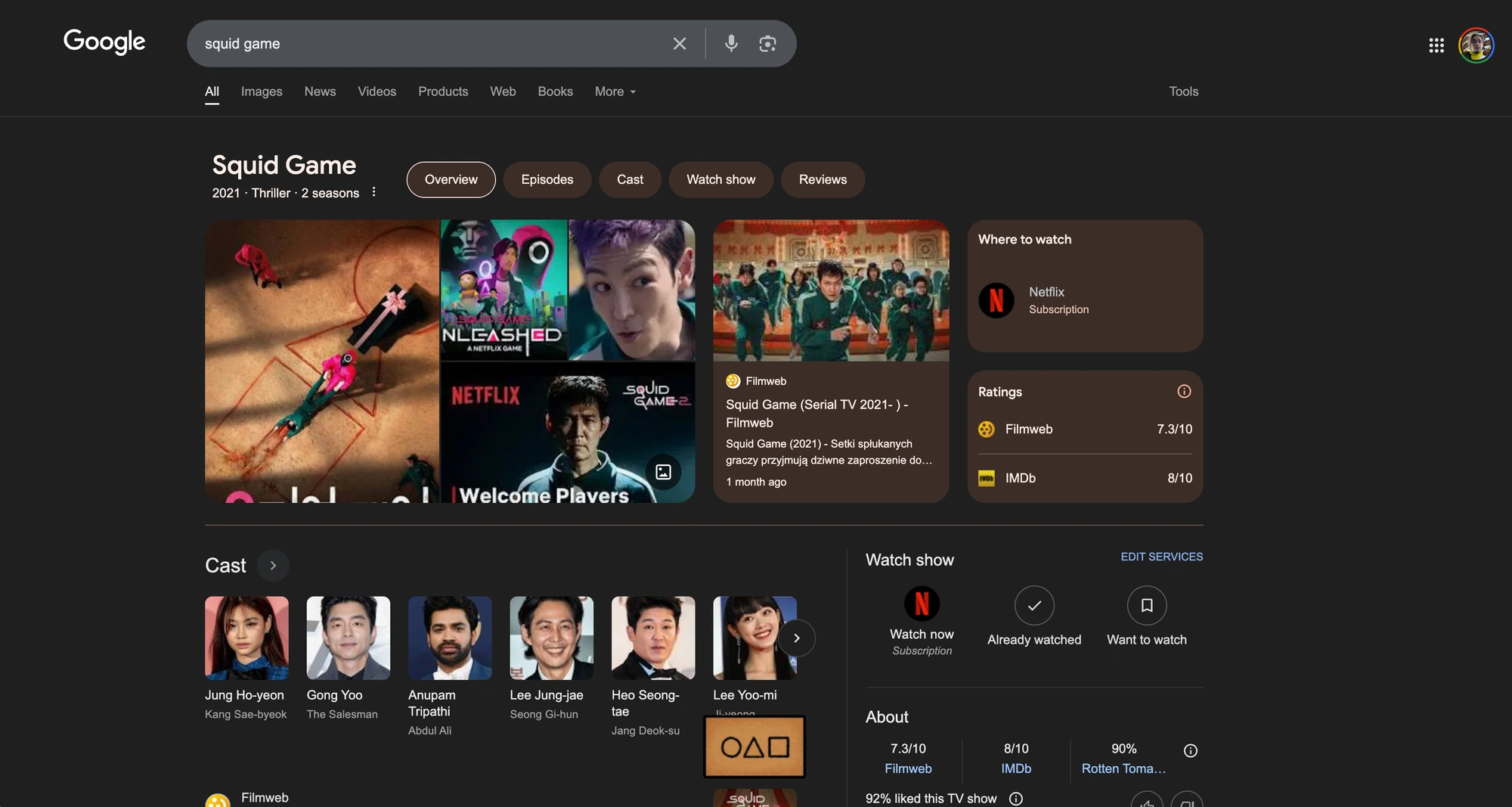1512x807 pixels.
Task: Open the large guard poster image
Action: [x=322, y=362]
